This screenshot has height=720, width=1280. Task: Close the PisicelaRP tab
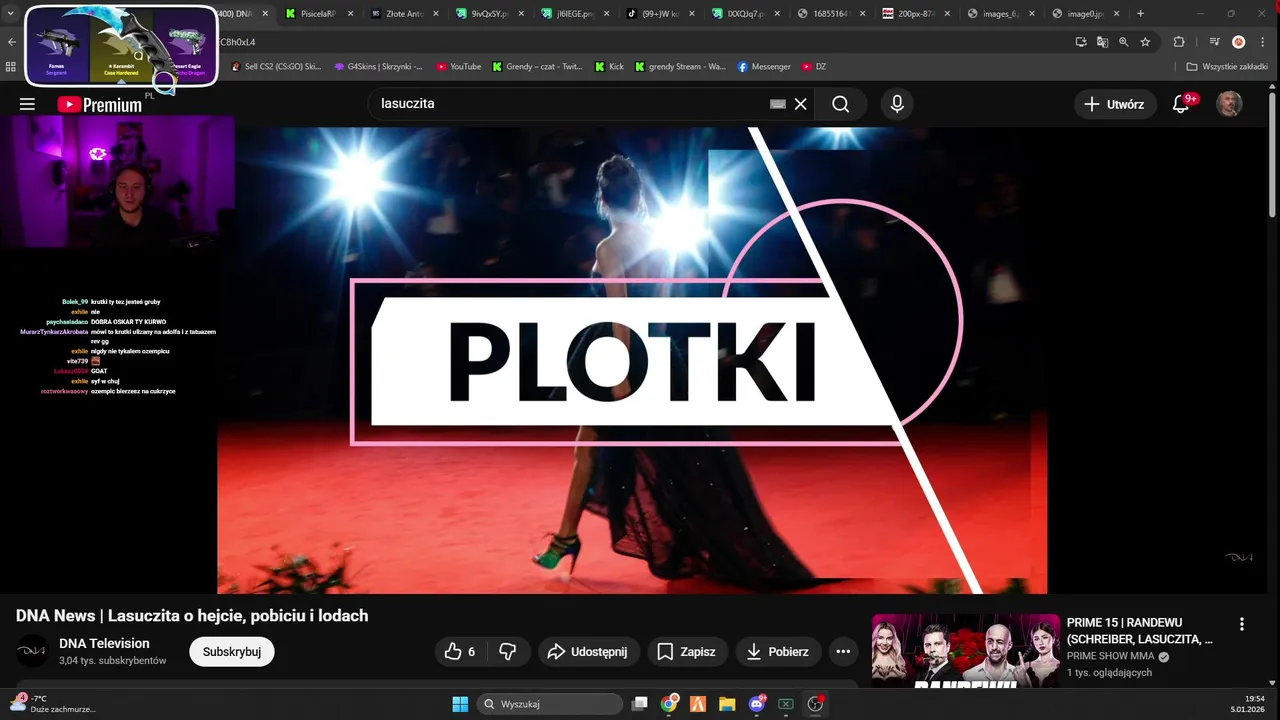tap(350, 14)
